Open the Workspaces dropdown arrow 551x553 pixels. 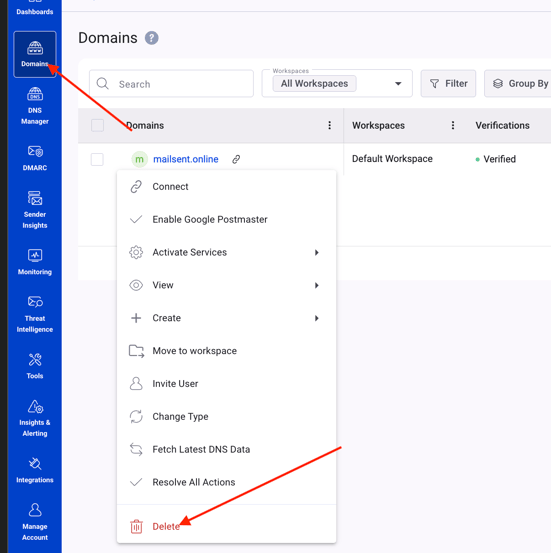coord(398,84)
